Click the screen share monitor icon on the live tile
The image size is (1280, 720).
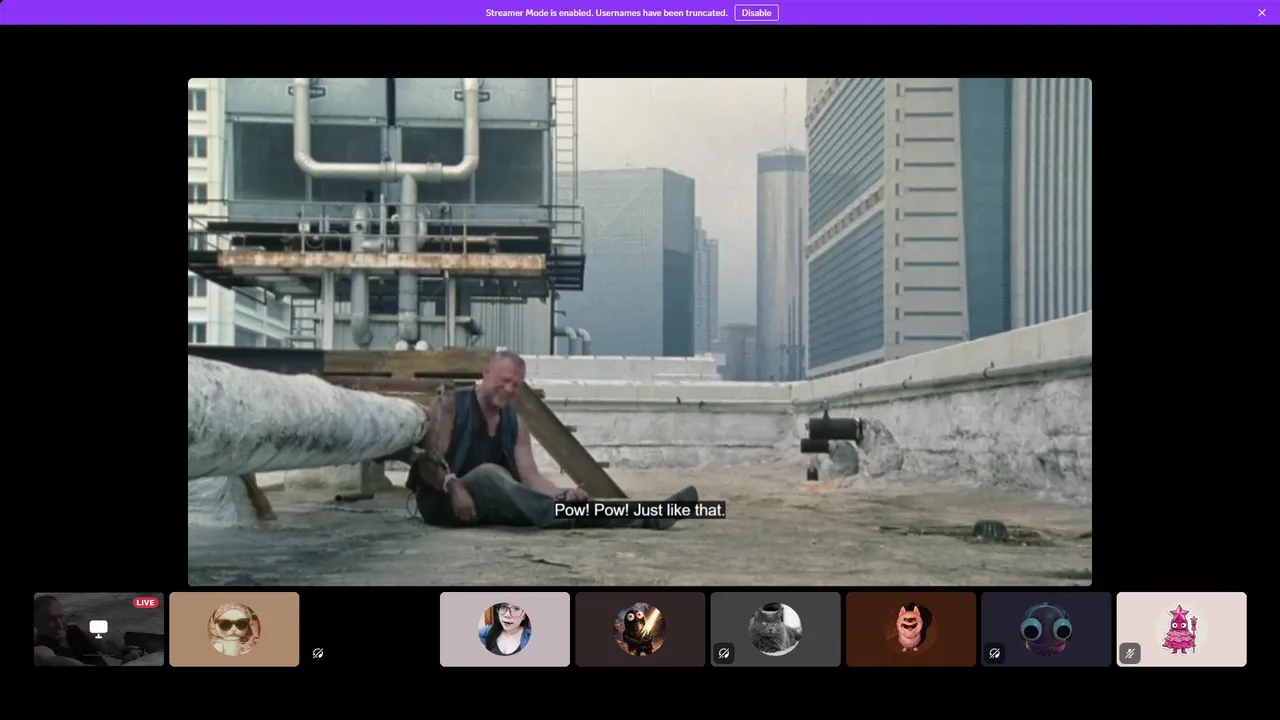(x=98, y=629)
